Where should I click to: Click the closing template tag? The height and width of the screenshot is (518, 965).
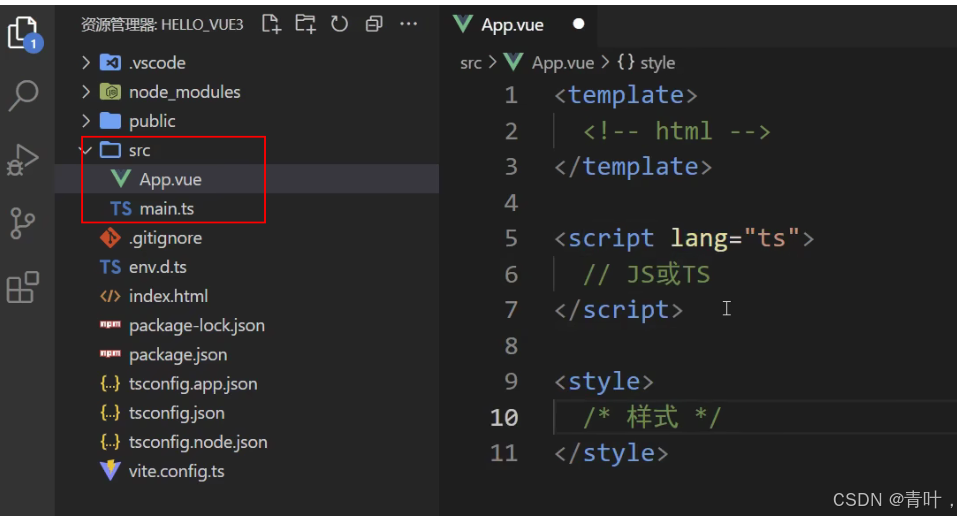(633, 167)
